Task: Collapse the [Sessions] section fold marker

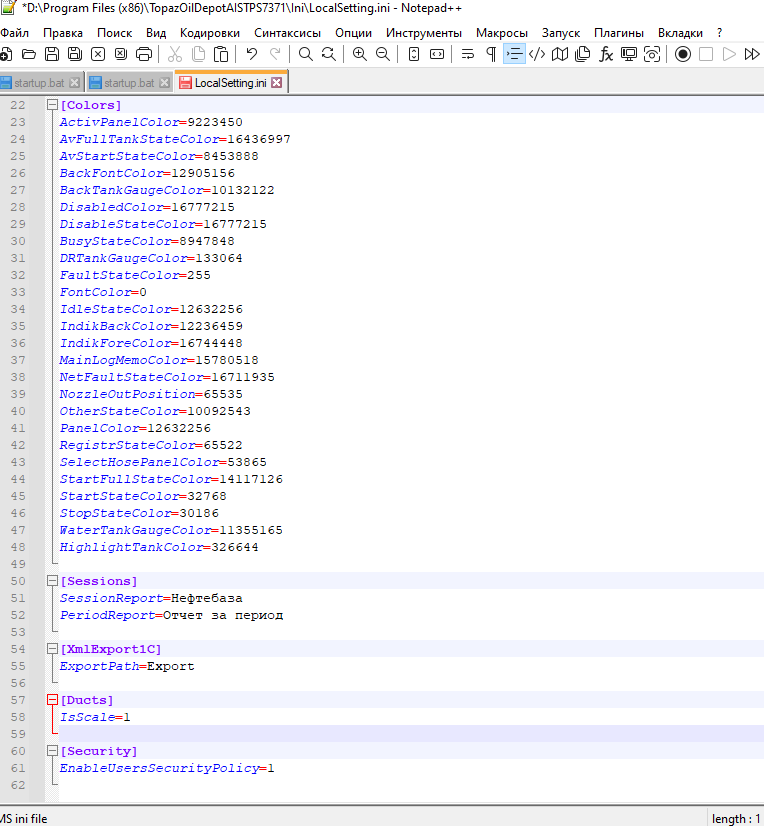Action: point(52,581)
